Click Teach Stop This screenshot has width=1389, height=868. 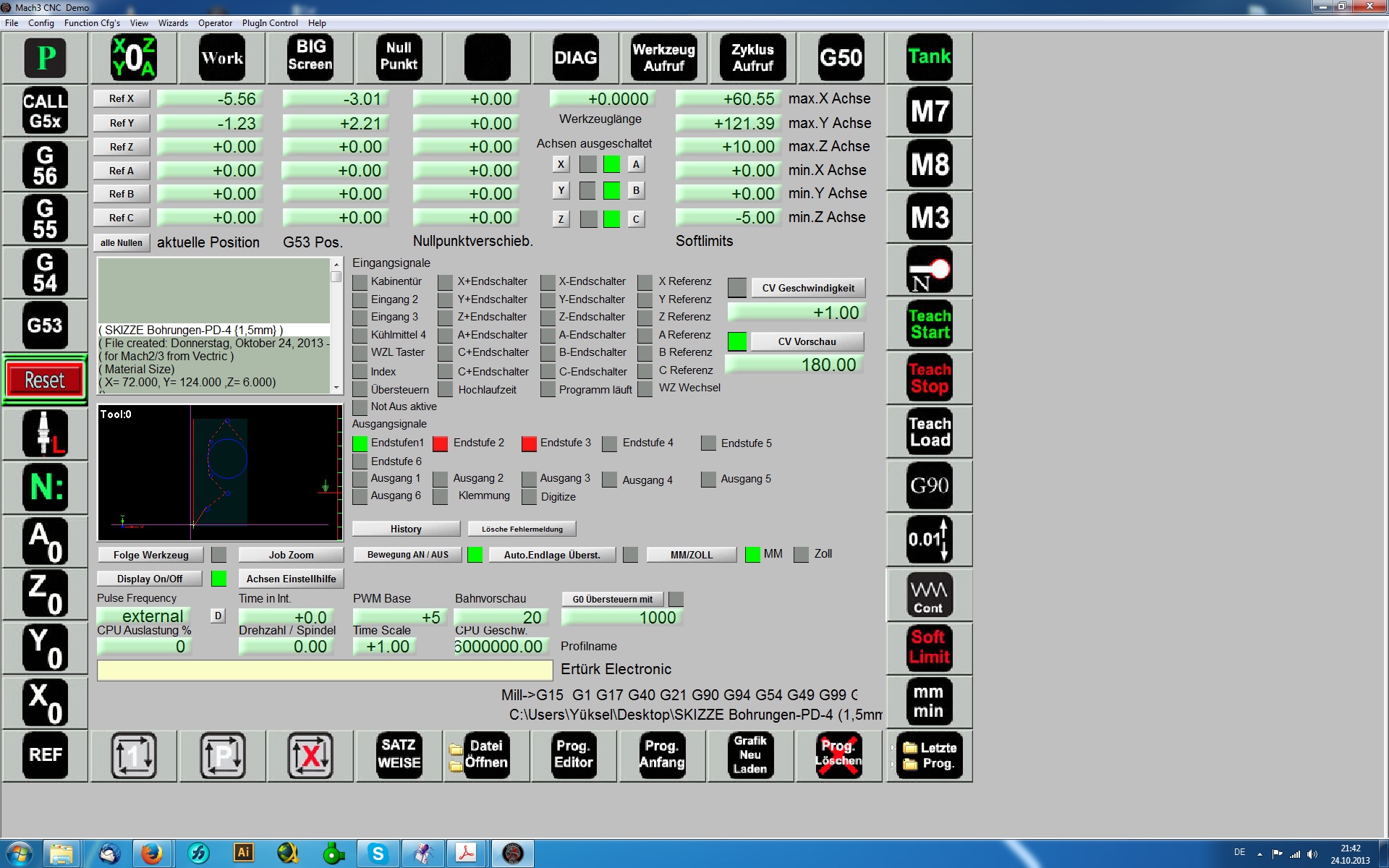click(x=930, y=378)
